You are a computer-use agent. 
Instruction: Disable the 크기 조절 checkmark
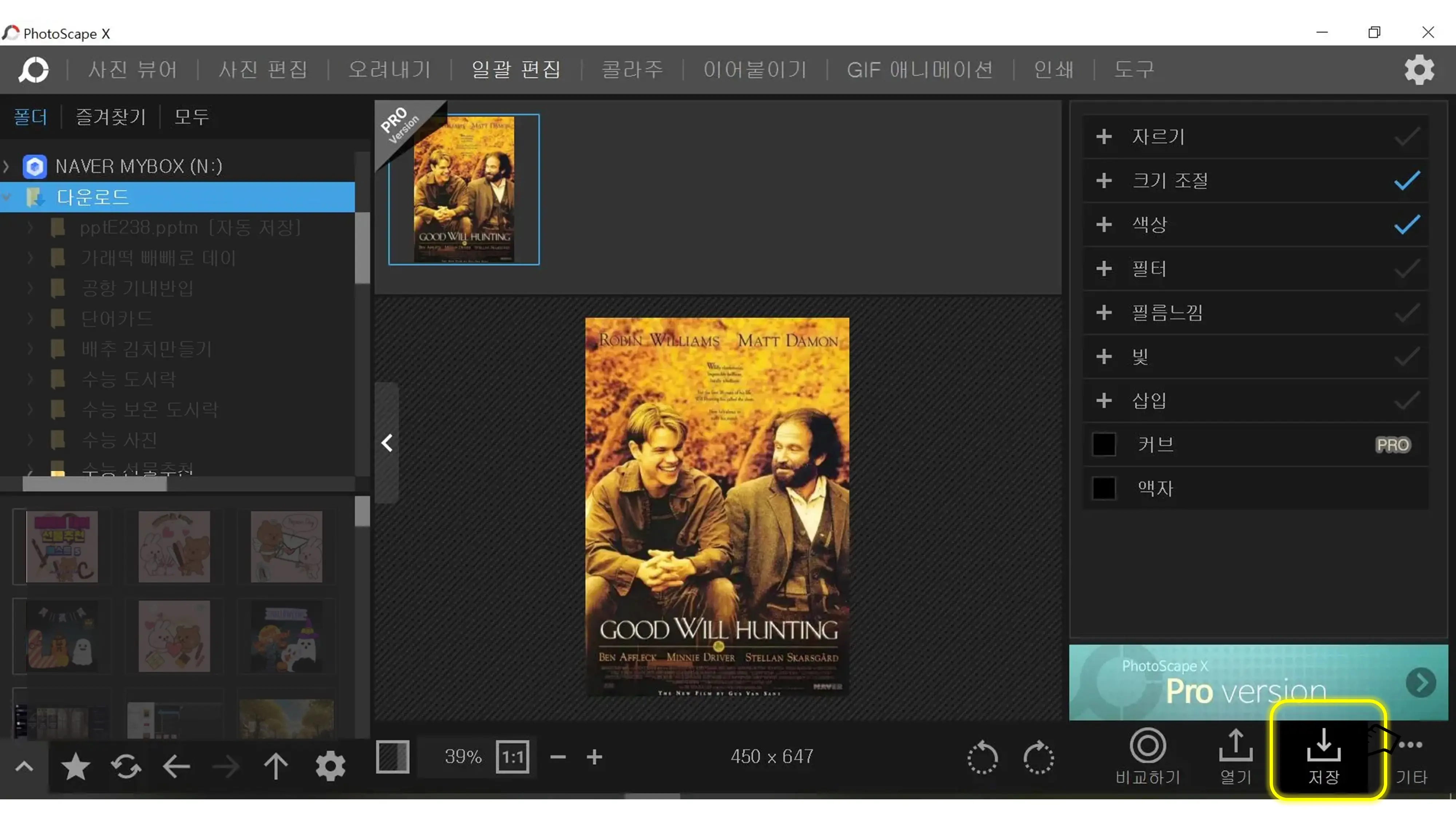tap(1406, 181)
